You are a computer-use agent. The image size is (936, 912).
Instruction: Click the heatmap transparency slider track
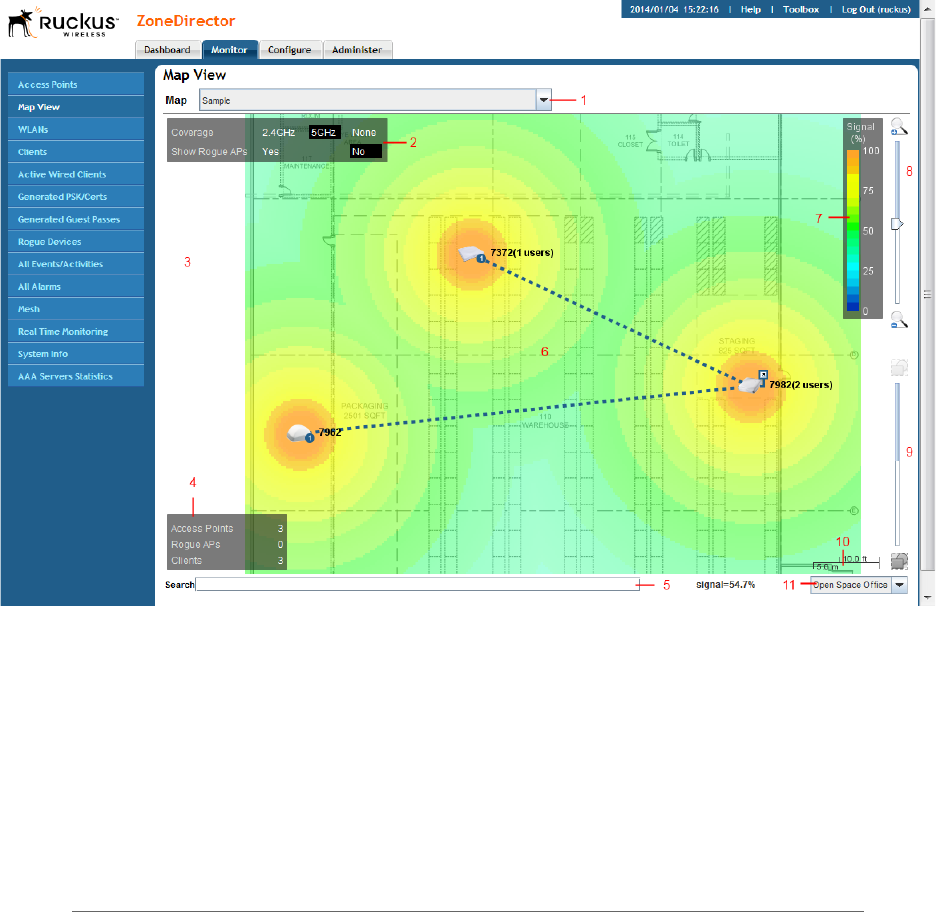tap(897, 463)
